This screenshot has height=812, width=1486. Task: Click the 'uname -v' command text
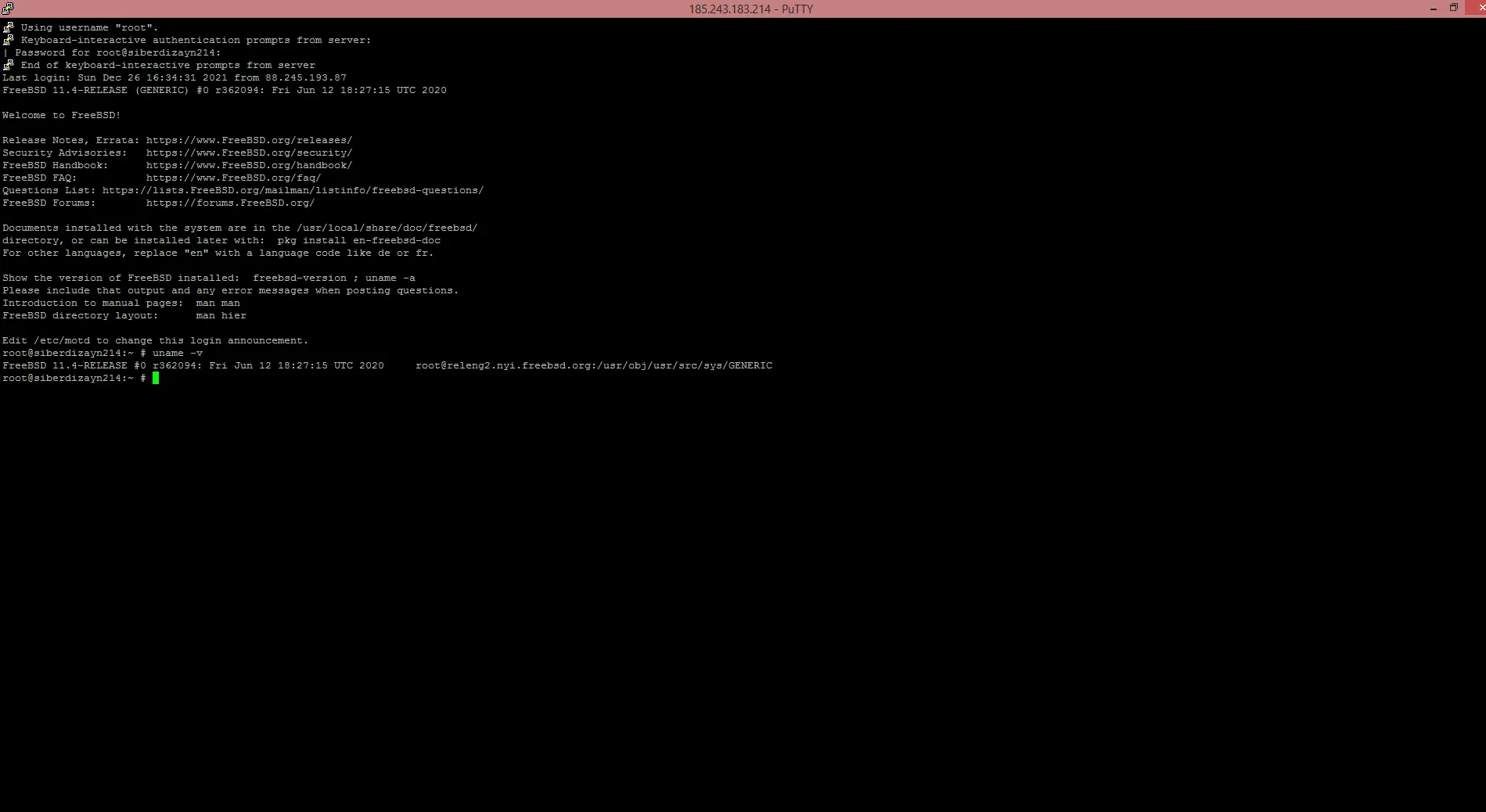pos(178,354)
